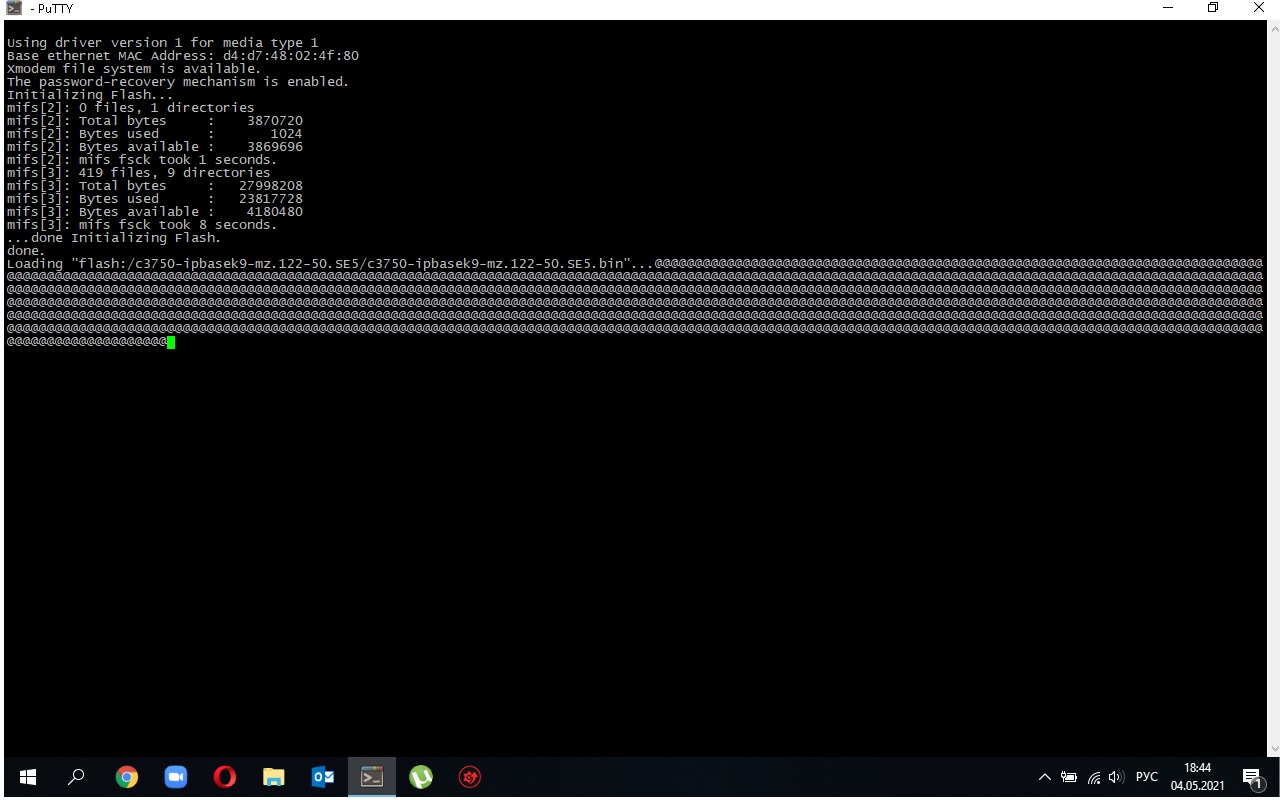Image resolution: width=1280 pixels, height=800 pixels.
Task: Click 'The password-recovery mechanism is enabled.' line
Action: click(178, 82)
